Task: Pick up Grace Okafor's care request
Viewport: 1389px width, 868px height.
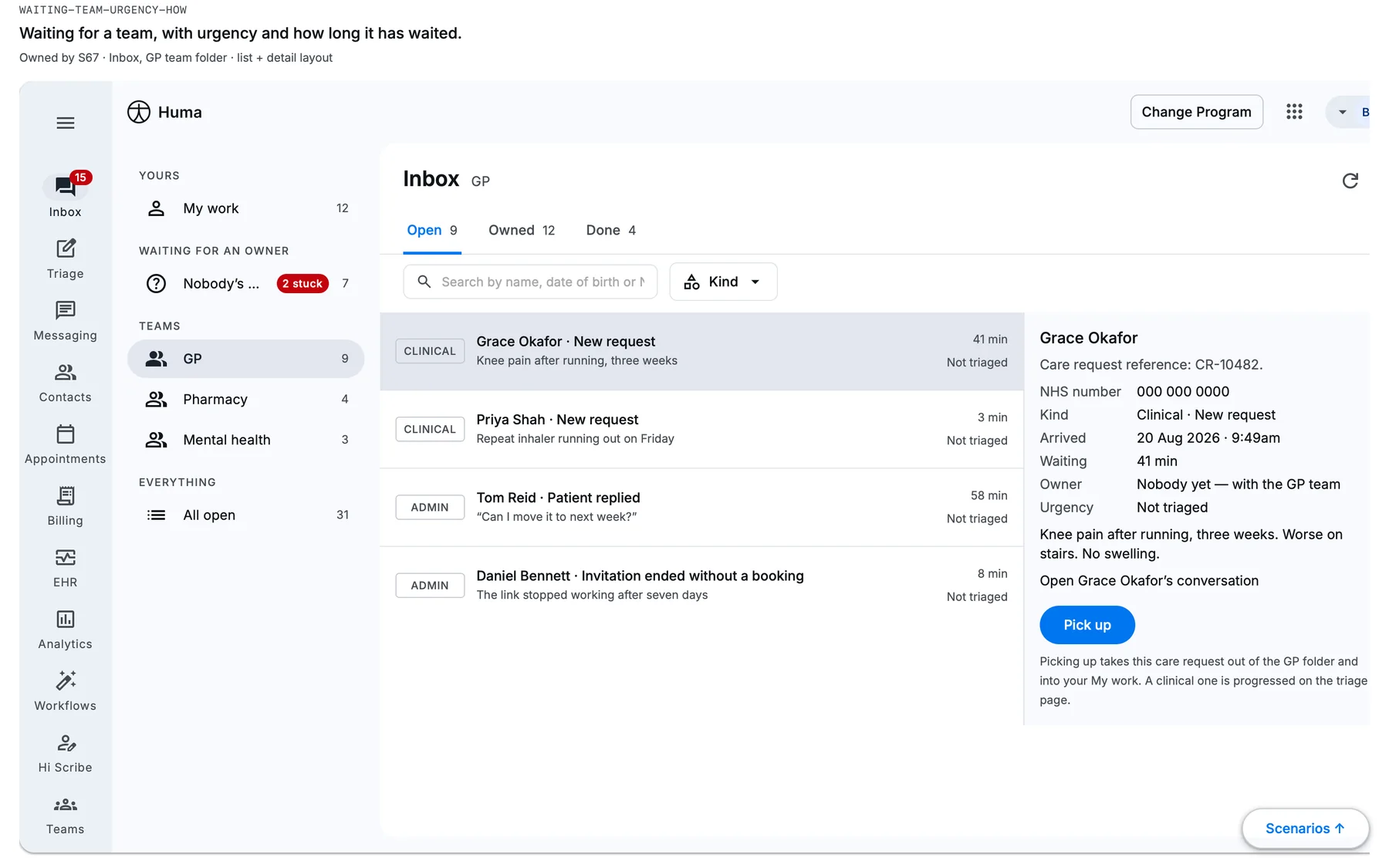Action: pyautogui.click(x=1087, y=625)
